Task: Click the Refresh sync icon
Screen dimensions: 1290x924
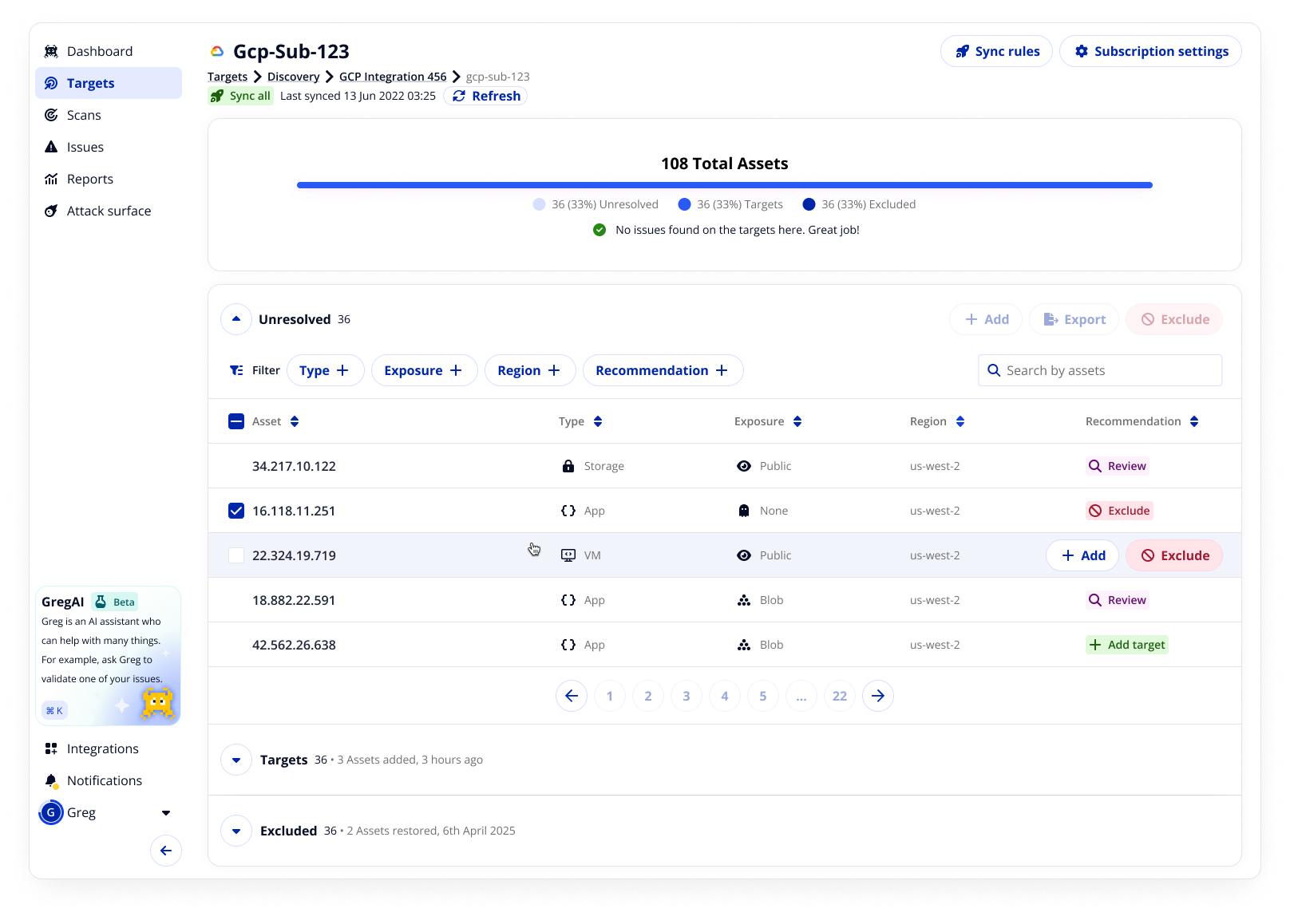Action: click(459, 96)
